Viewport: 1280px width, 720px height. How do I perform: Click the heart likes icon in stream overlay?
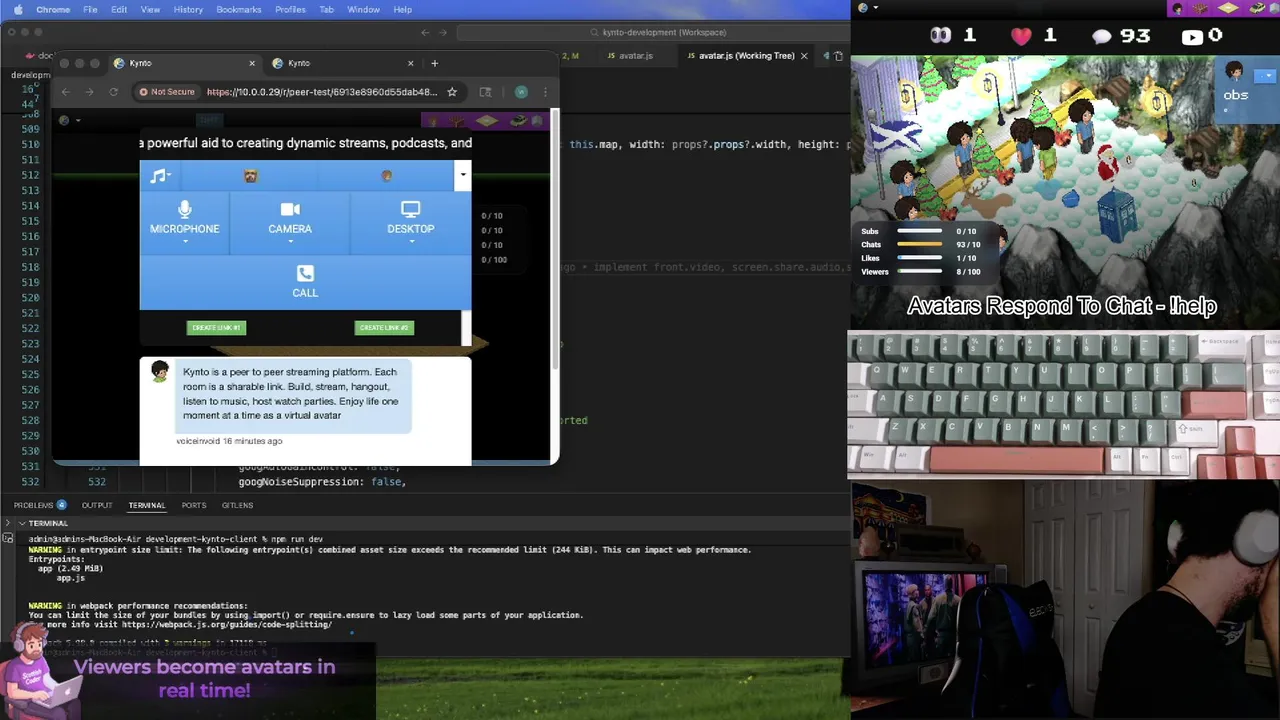click(x=1020, y=36)
